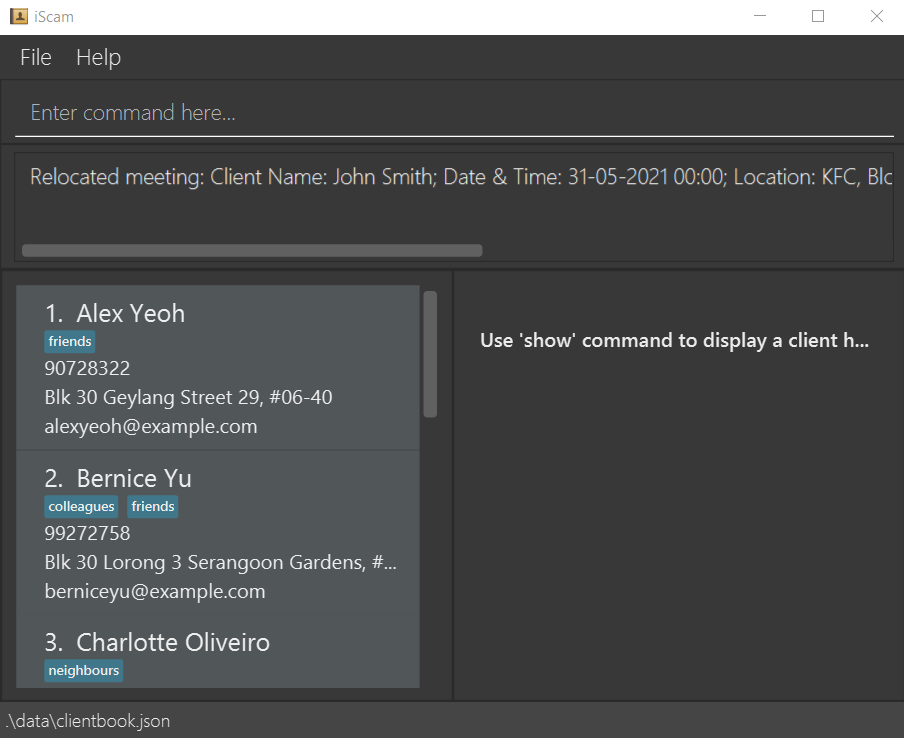Select the Bernice Yu client name
Viewport: 904px width, 738px height.
[134, 479]
